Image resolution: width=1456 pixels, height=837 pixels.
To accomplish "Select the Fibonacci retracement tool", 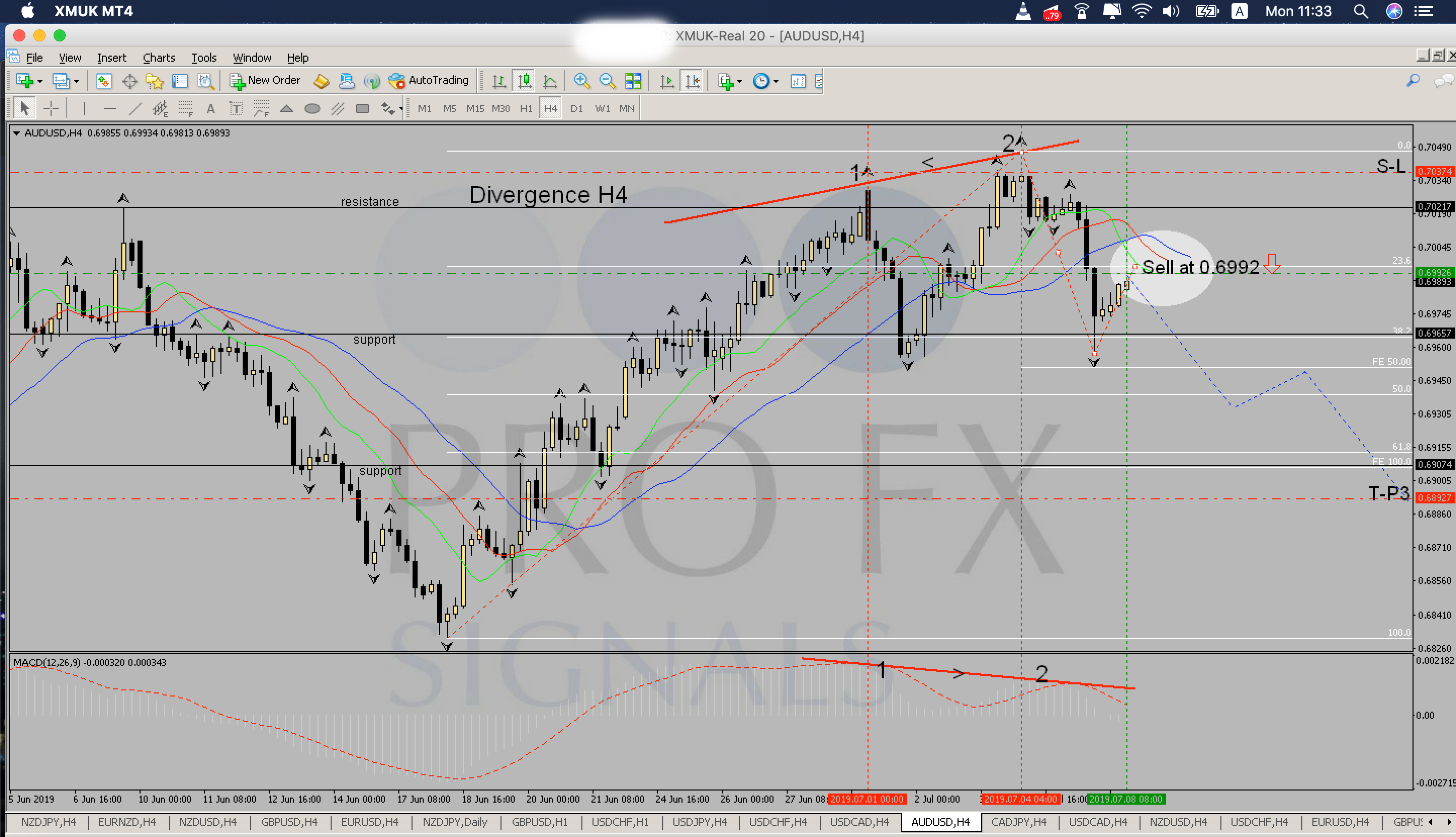I will [185, 109].
